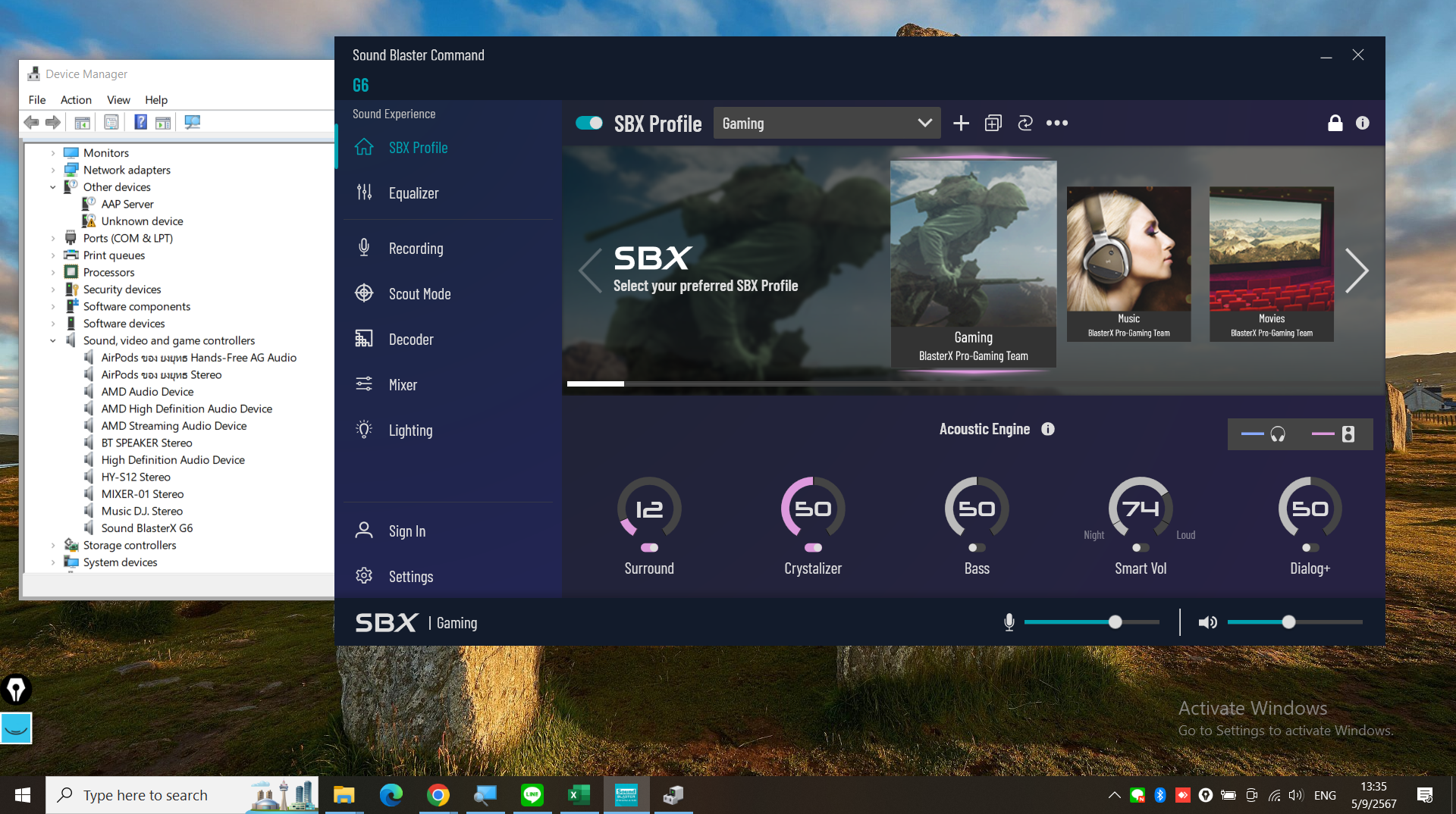This screenshot has height=814, width=1456.
Task: Open Acoustic Engine info icon
Action: (x=1048, y=429)
